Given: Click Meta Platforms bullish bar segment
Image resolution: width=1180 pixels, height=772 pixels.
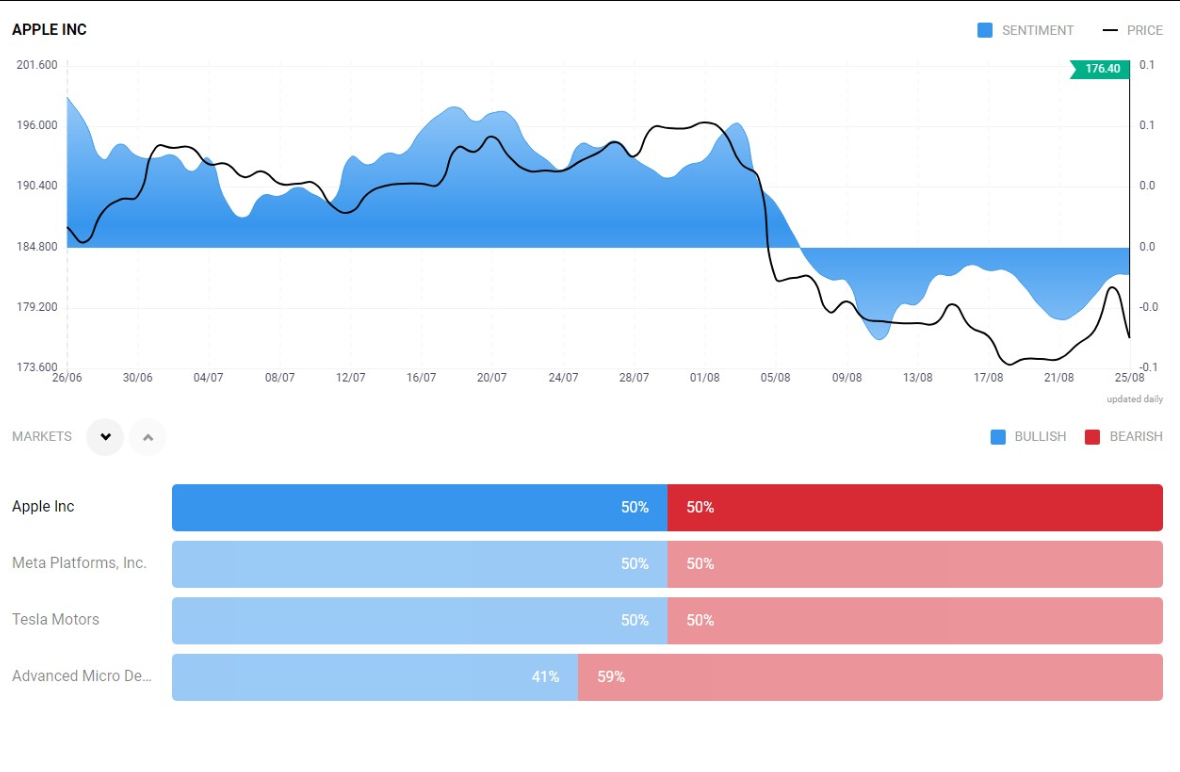Looking at the screenshot, I should coord(419,564).
